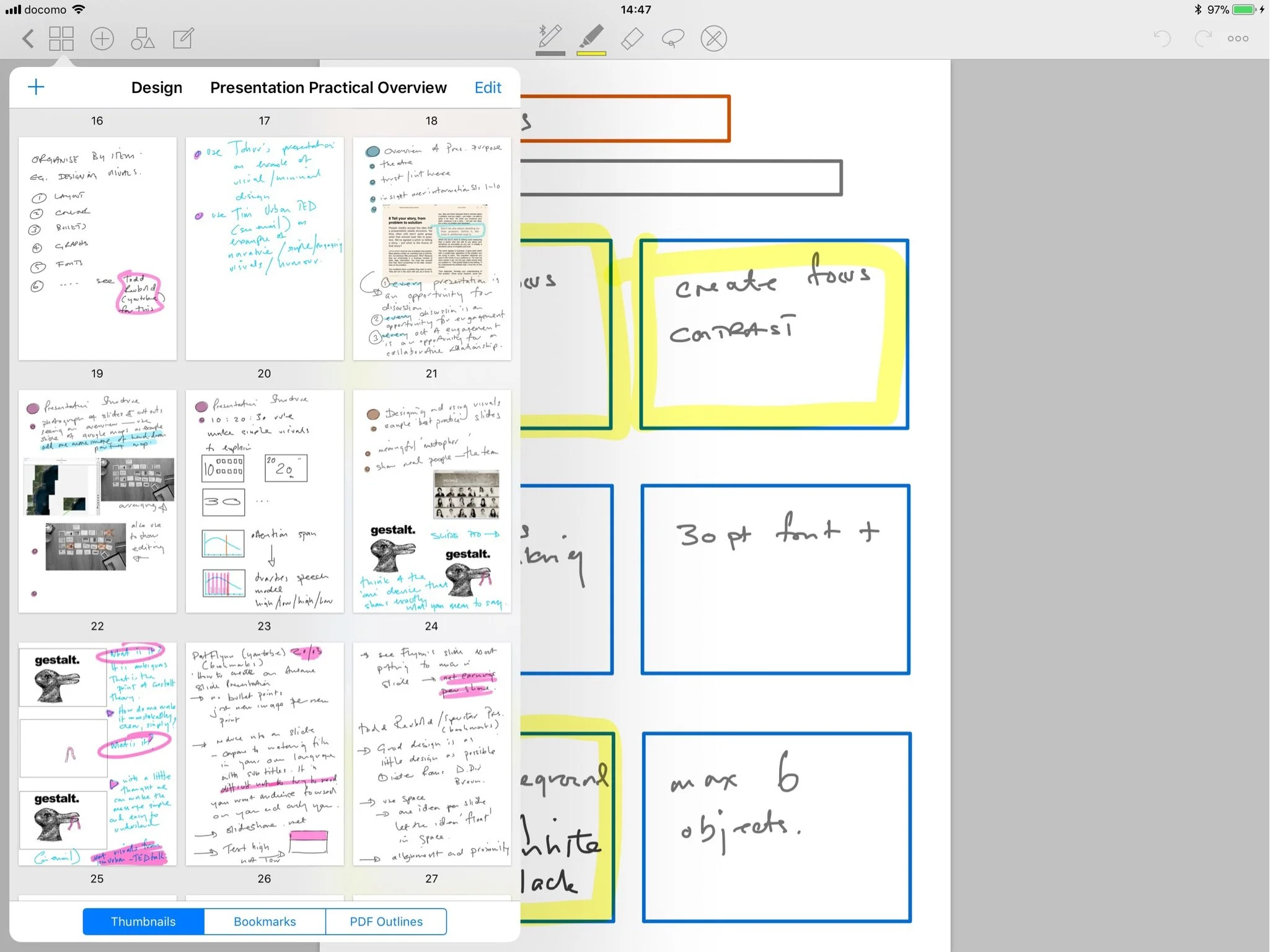Tap the Redo arrow
This screenshot has height=952, width=1270.
(x=1202, y=38)
